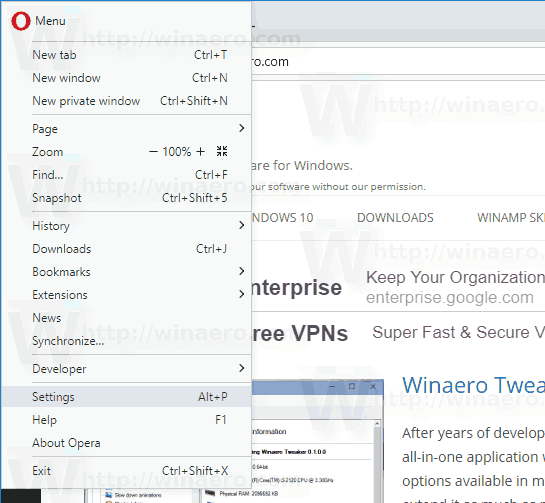The image size is (545, 503).
Task: Click the Winaero Tweaker screenshot thumbnail
Action: point(317,441)
